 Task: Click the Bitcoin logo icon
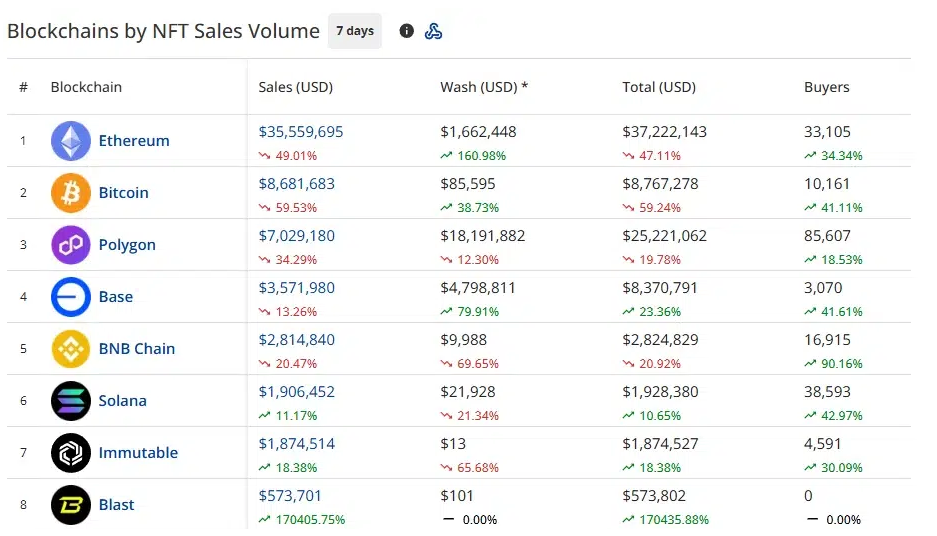click(x=71, y=193)
